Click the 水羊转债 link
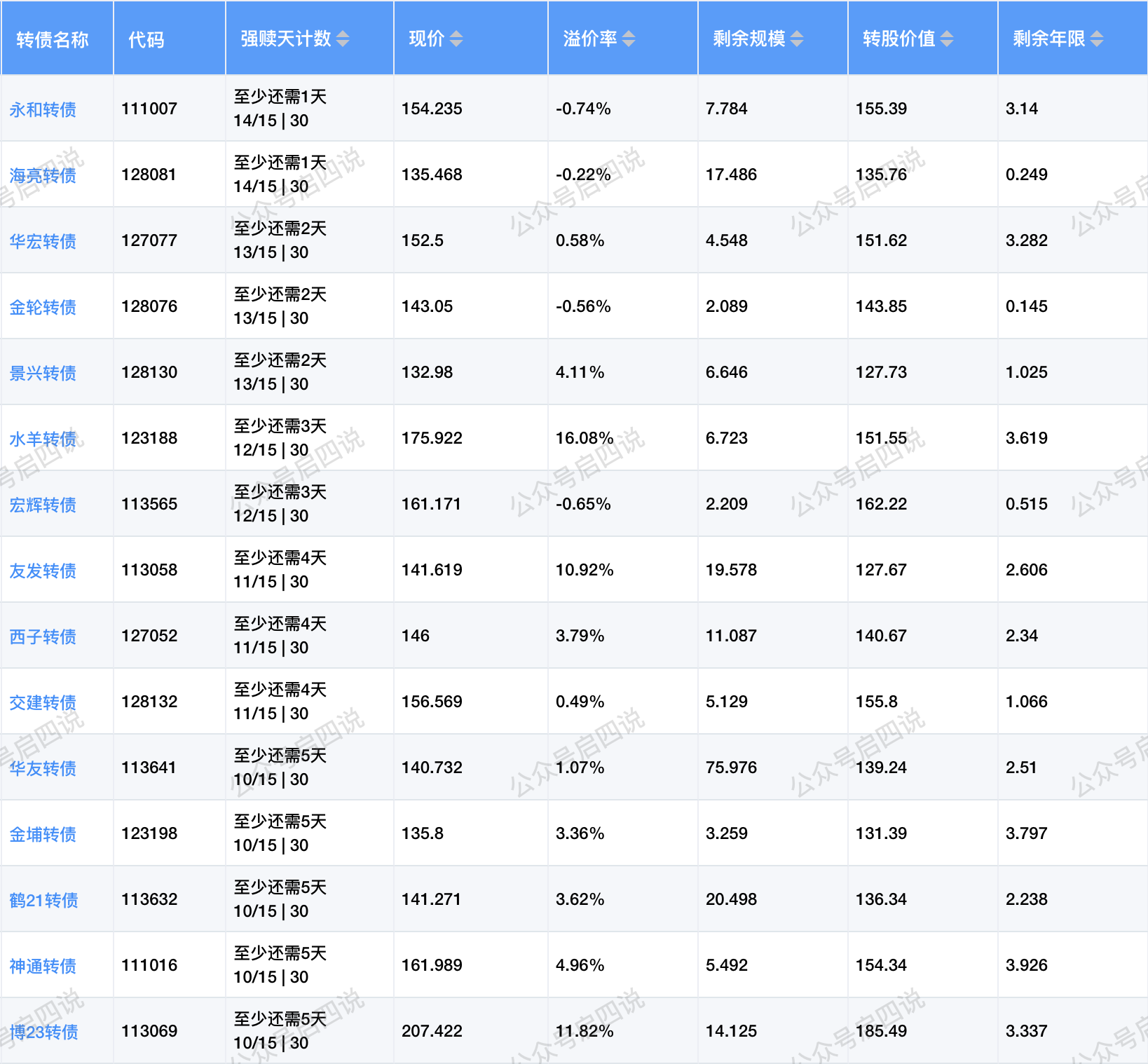 click(x=43, y=439)
